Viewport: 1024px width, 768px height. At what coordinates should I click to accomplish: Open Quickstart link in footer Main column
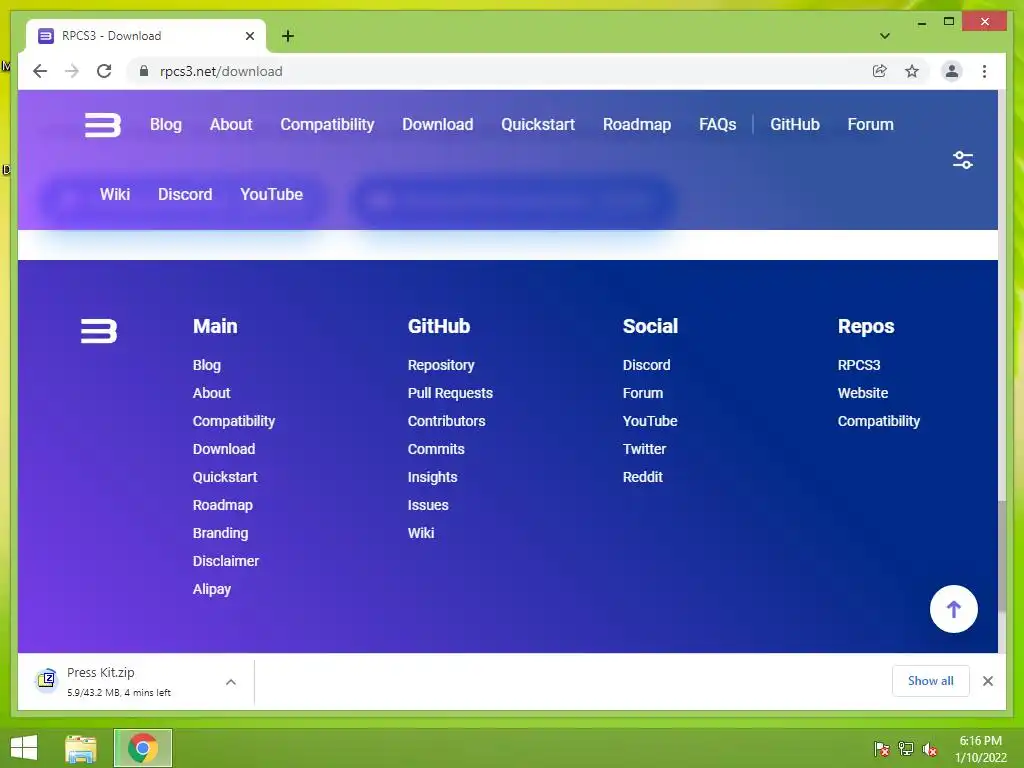point(225,477)
